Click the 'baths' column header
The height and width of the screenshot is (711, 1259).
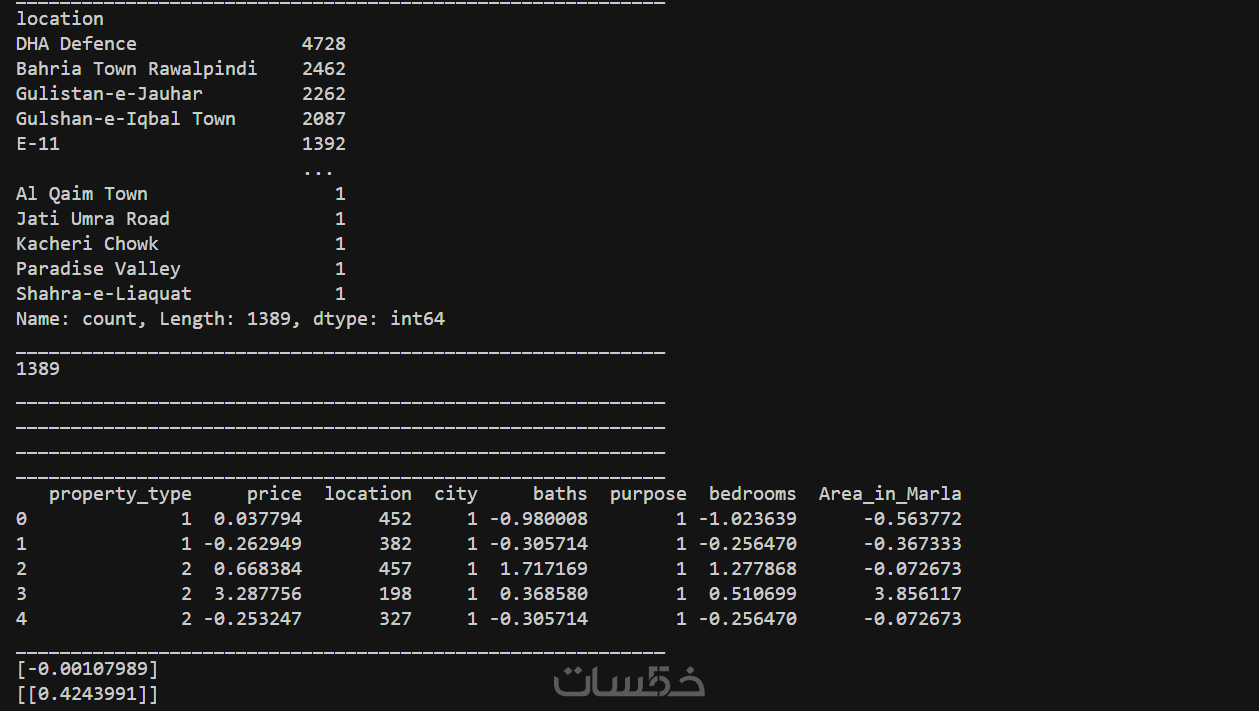click(x=560, y=494)
